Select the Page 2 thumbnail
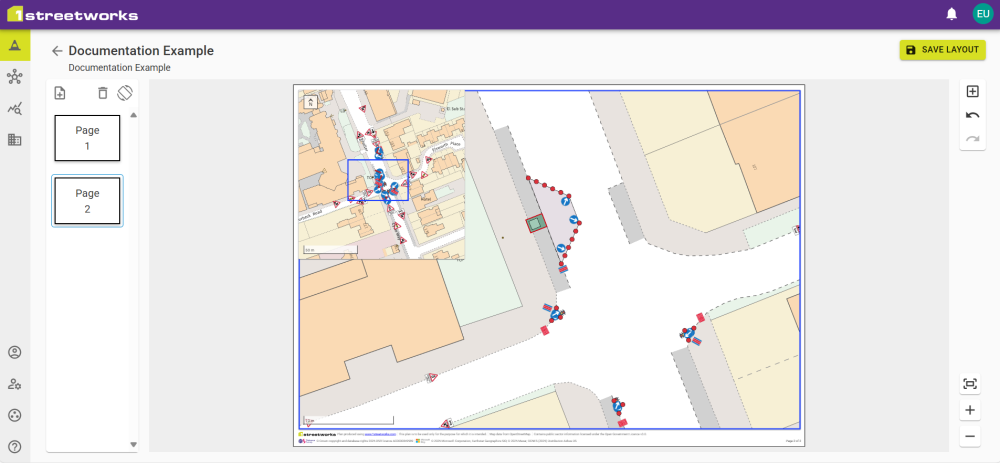This screenshot has height=463, width=1000. (87, 201)
